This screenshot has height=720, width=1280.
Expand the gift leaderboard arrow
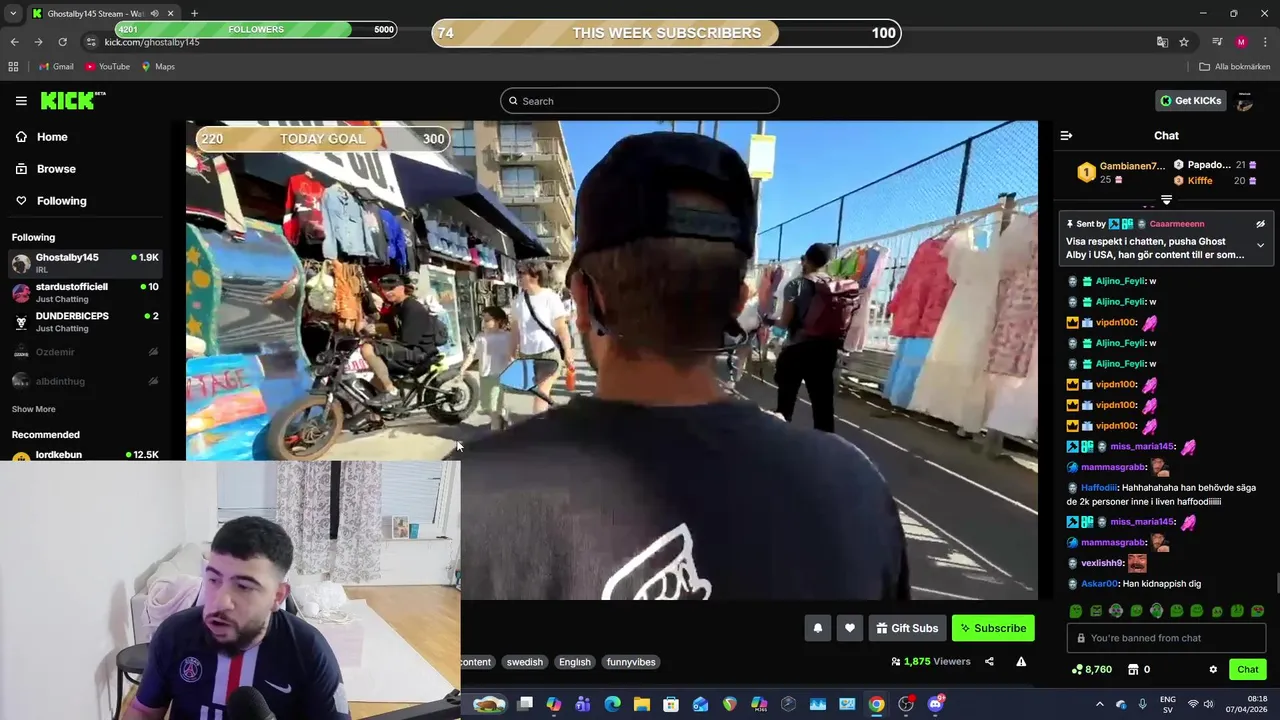click(1166, 200)
